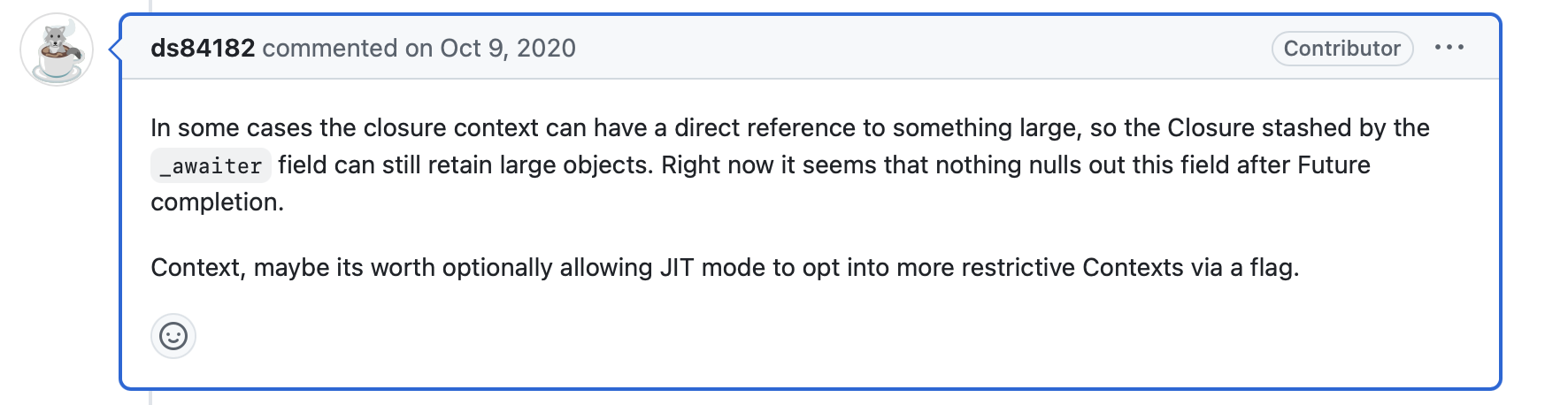Open the three-dots comment options menu

click(1449, 48)
